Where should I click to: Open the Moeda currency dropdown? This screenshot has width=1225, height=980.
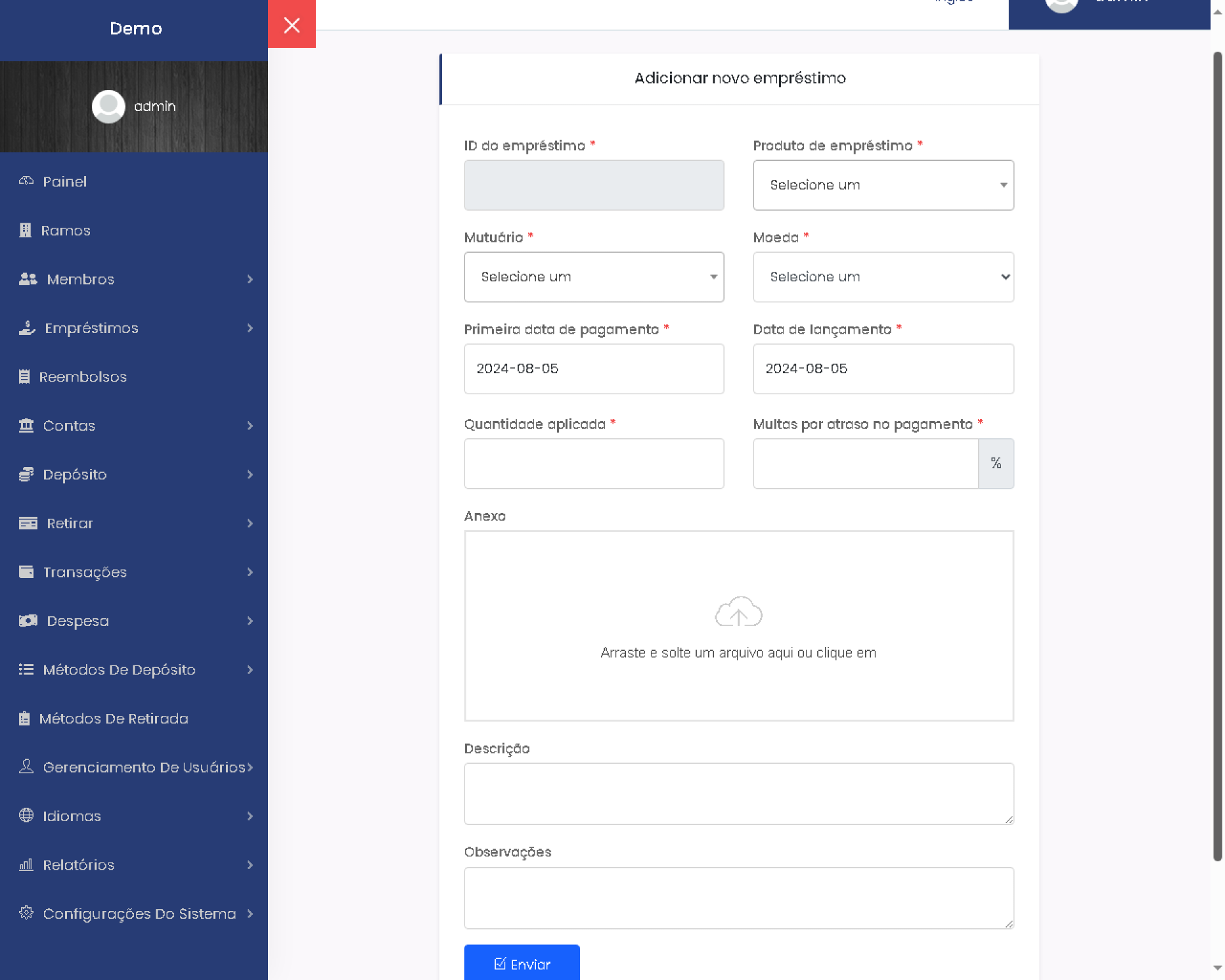883,277
